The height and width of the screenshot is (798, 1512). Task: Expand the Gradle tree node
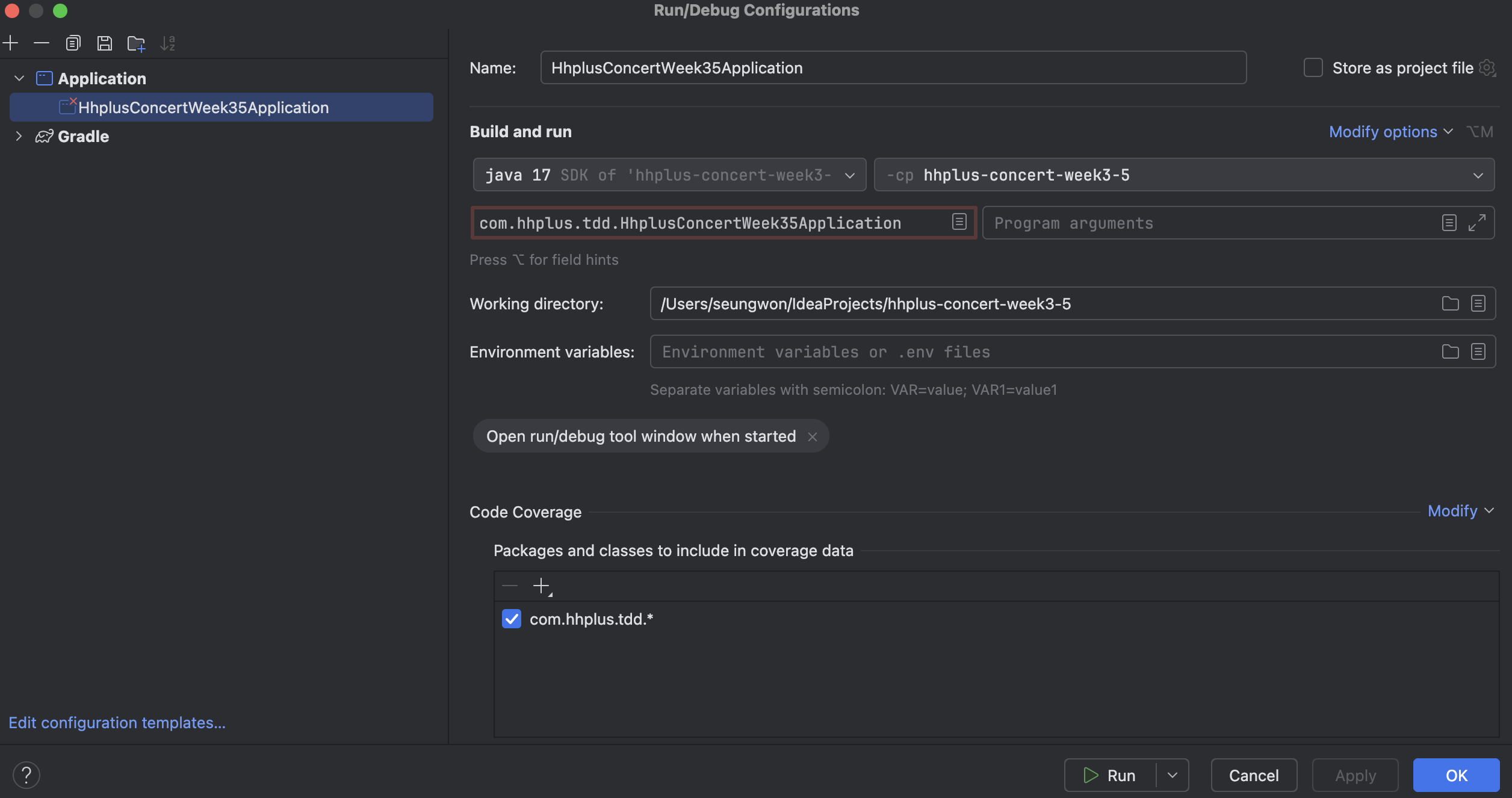[x=19, y=136]
